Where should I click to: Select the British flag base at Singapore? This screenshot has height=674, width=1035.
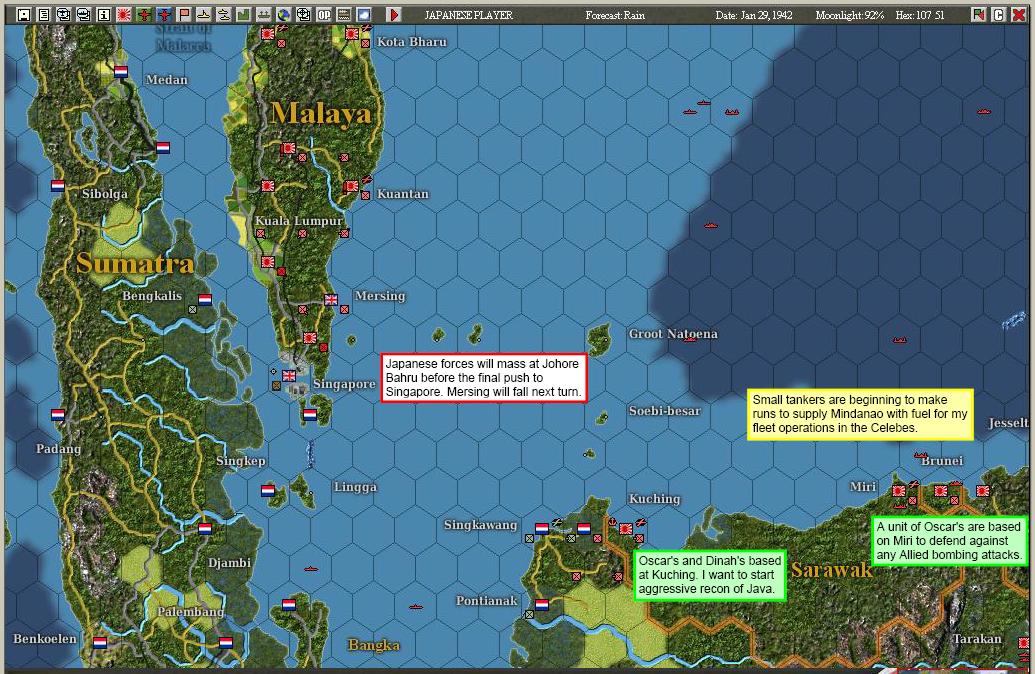click(289, 376)
